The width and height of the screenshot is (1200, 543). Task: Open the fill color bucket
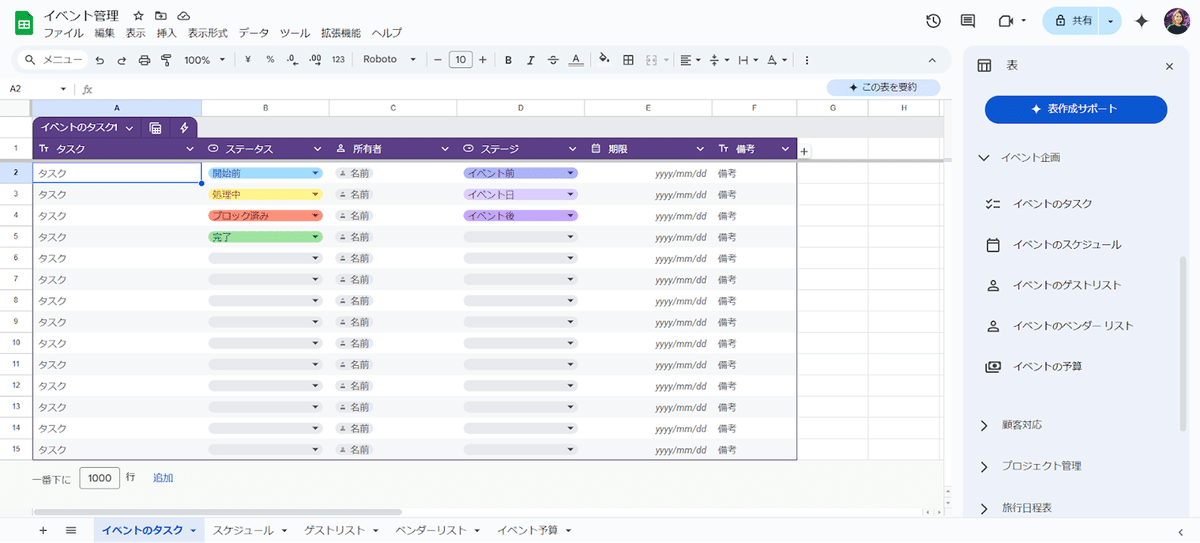click(604, 60)
